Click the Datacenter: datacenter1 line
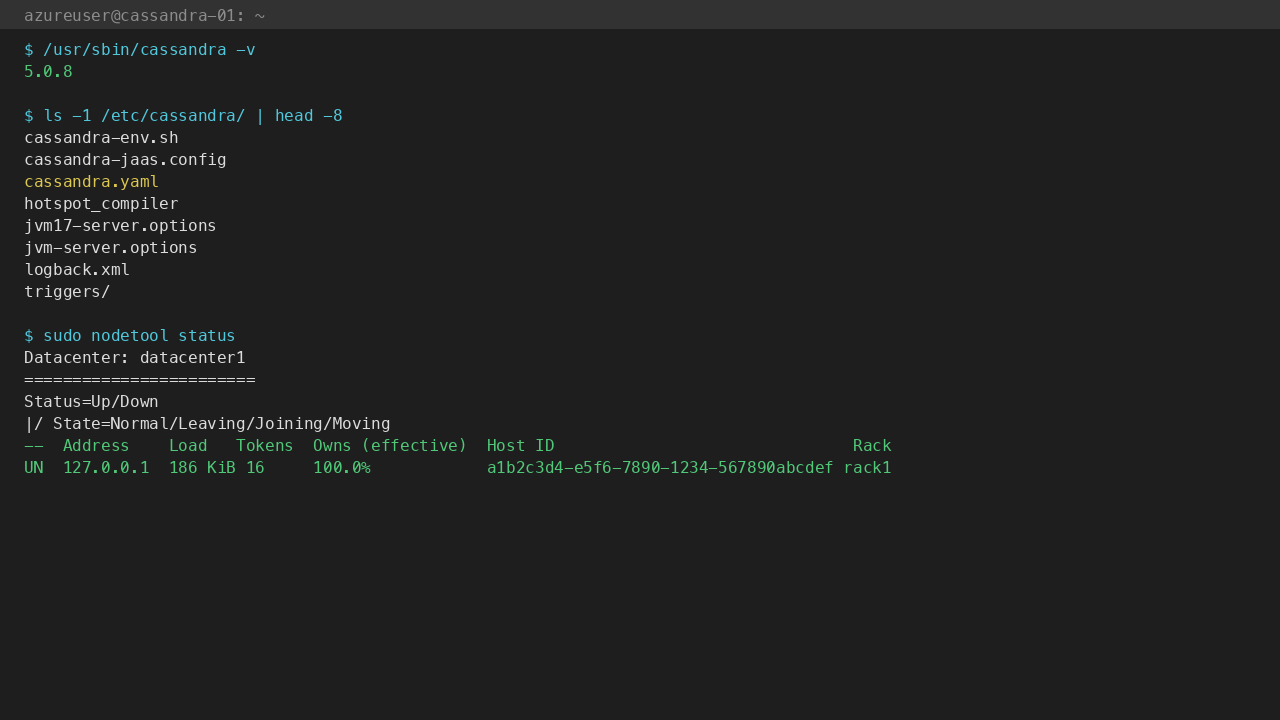Viewport: 1280px width, 720px height. (x=135, y=358)
